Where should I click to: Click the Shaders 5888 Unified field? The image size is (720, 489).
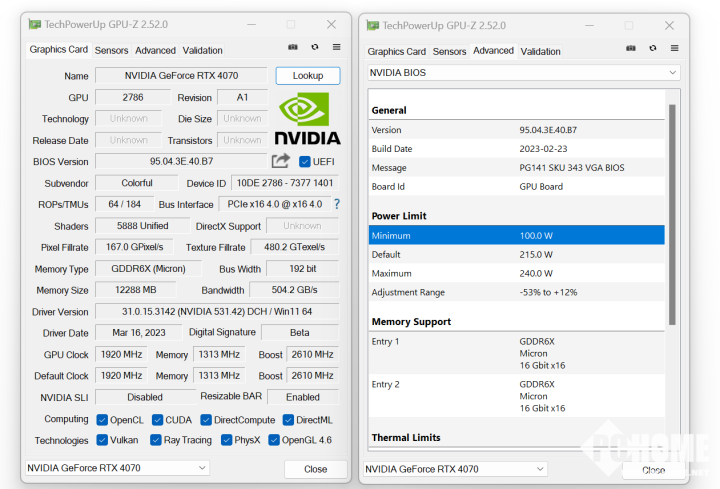coord(142,226)
